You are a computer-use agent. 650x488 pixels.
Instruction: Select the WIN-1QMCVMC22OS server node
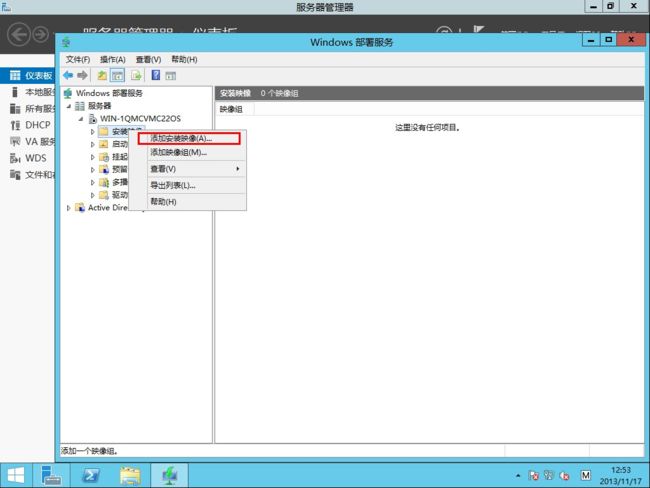point(140,119)
